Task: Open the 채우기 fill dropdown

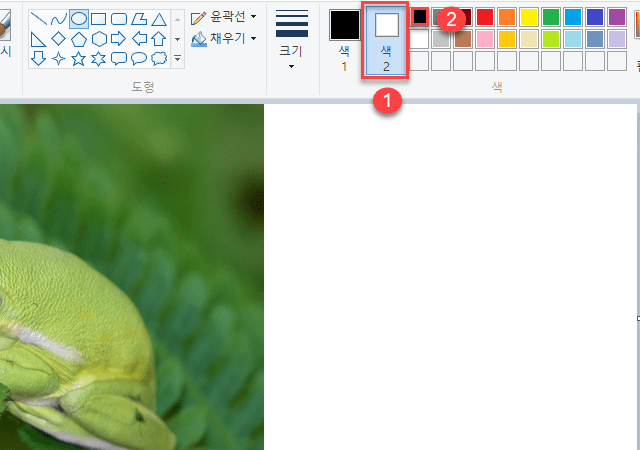Action: click(x=223, y=39)
